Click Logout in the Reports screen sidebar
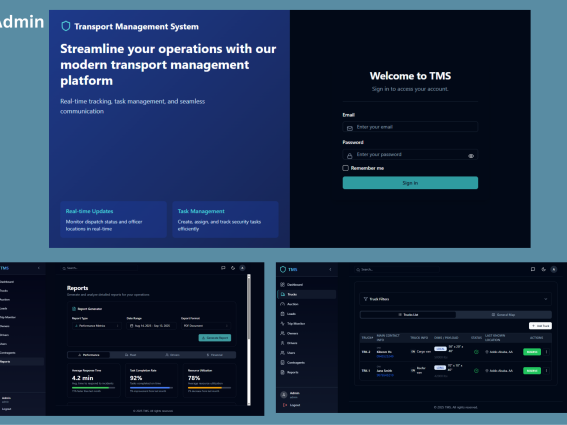The width and height of the screenshot is (567, 425). [x=7, y=409]
